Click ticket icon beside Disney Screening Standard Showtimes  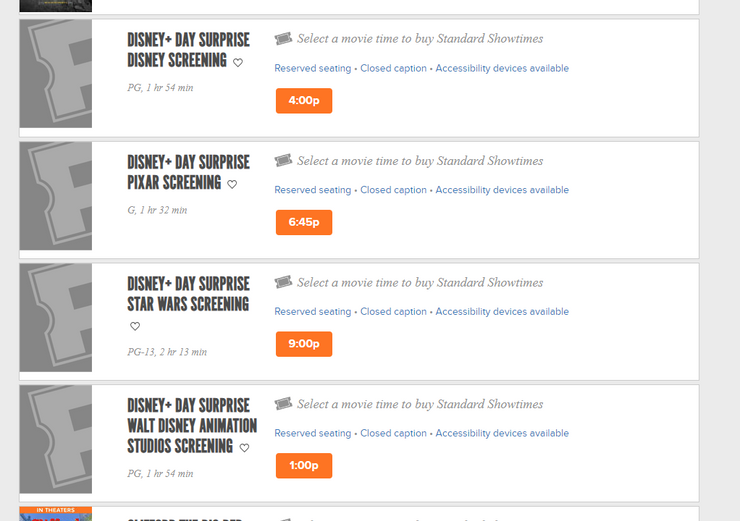283,39
